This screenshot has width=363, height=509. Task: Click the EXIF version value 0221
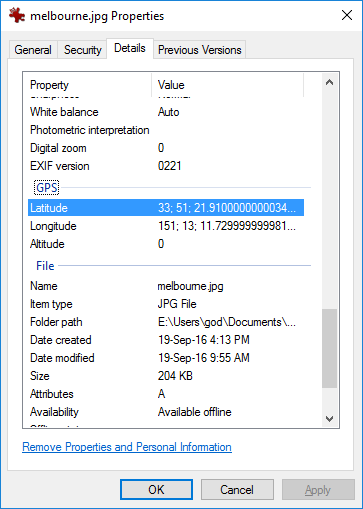click(x=169, y=166)
